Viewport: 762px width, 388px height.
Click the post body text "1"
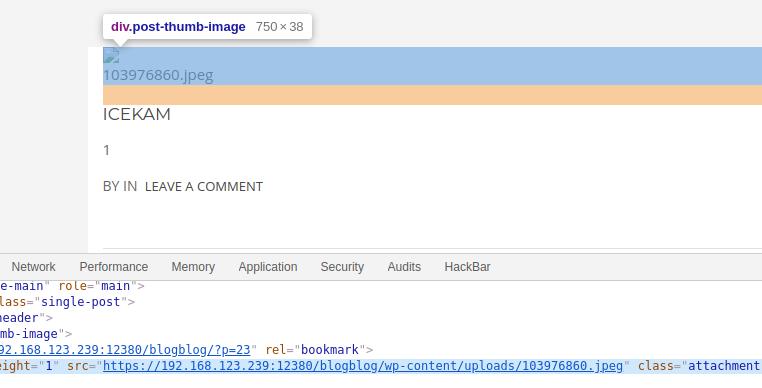pos(106,150)
